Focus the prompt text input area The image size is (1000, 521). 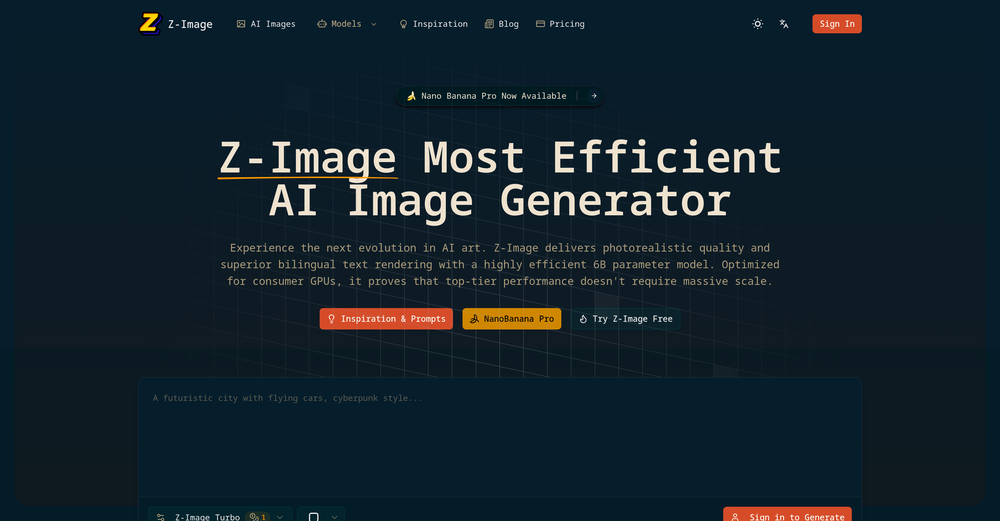(x=500, y=437)
